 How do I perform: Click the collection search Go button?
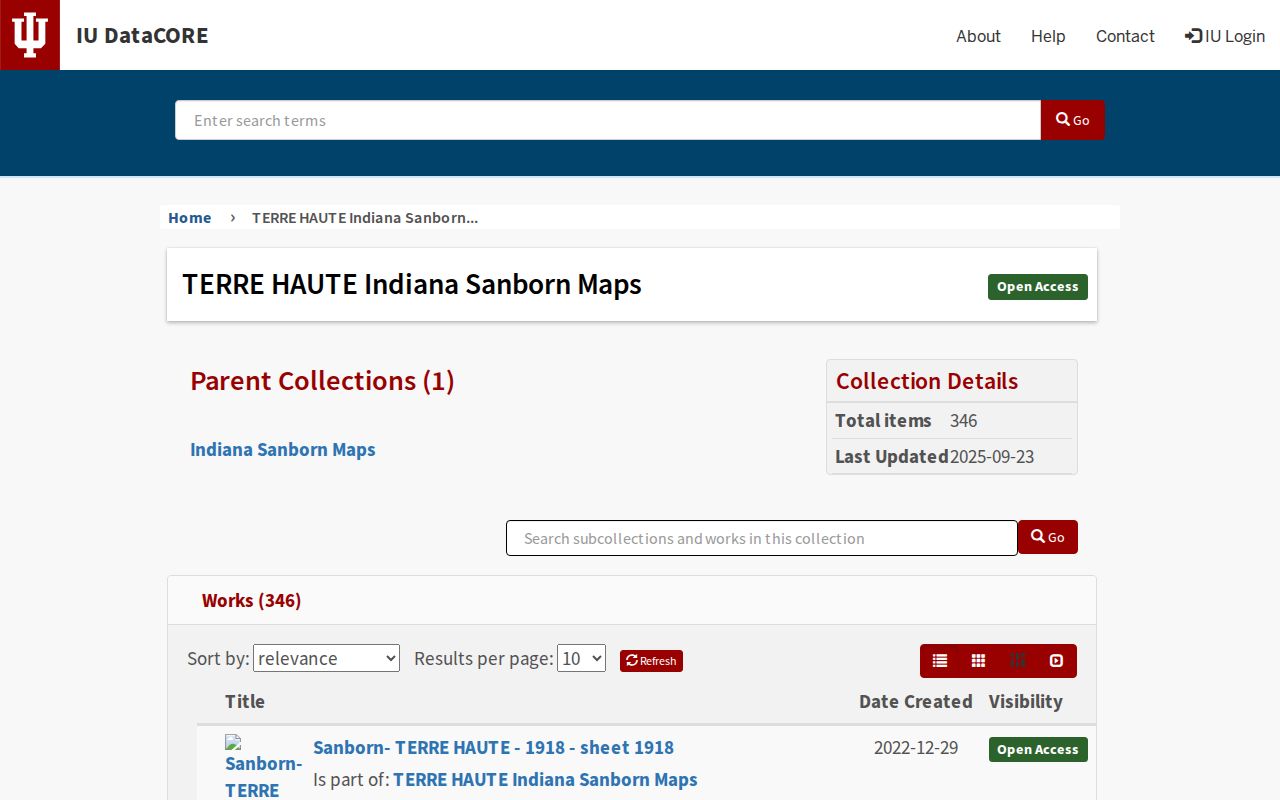[1048, 537]
